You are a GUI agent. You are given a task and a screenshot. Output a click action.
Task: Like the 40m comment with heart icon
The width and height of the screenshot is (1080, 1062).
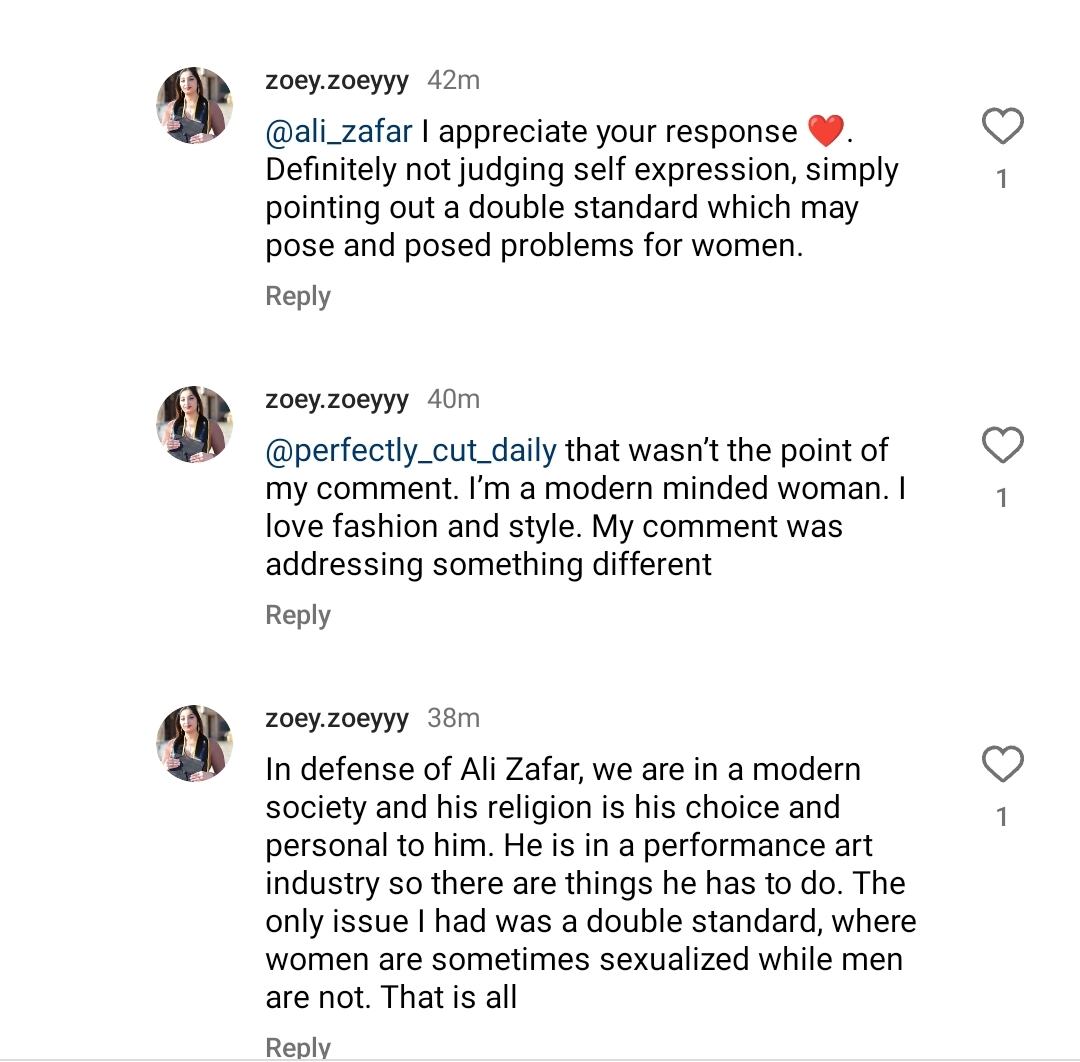(x=1002, y=446)
